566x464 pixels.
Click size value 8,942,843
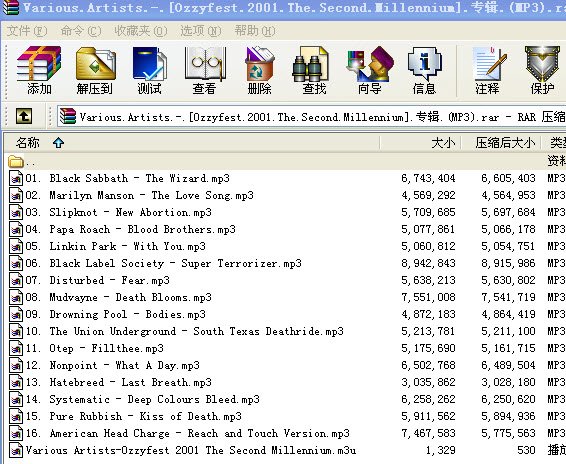428,263
